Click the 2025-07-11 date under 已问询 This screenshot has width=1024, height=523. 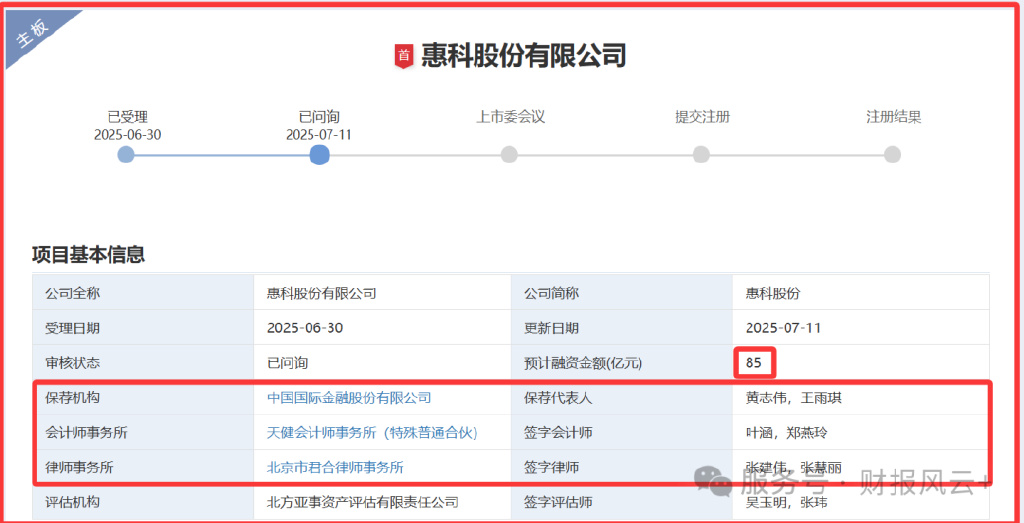pyautogui.click(x=319, y=135)
